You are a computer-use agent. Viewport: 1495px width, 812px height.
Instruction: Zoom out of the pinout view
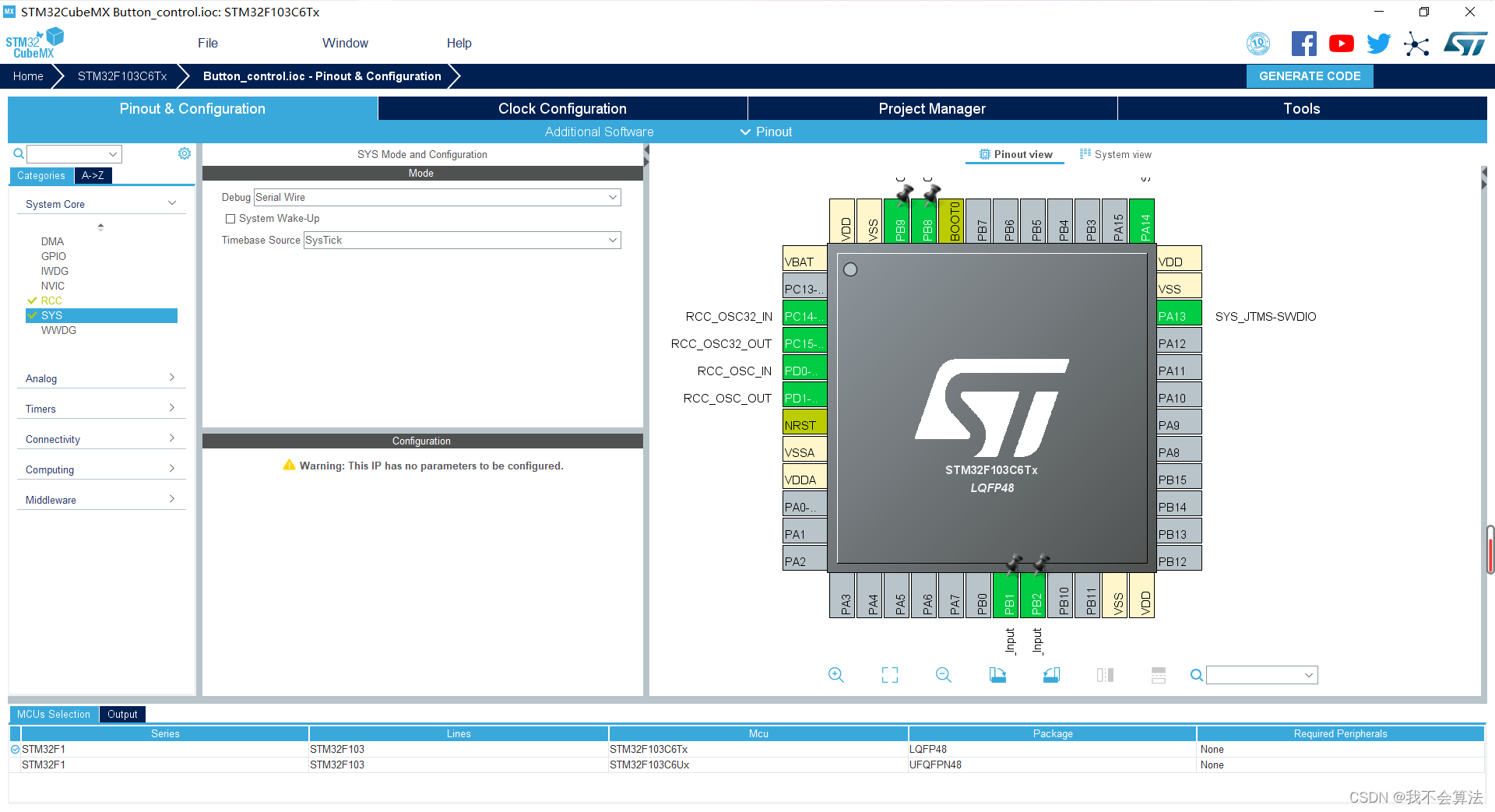944,675
